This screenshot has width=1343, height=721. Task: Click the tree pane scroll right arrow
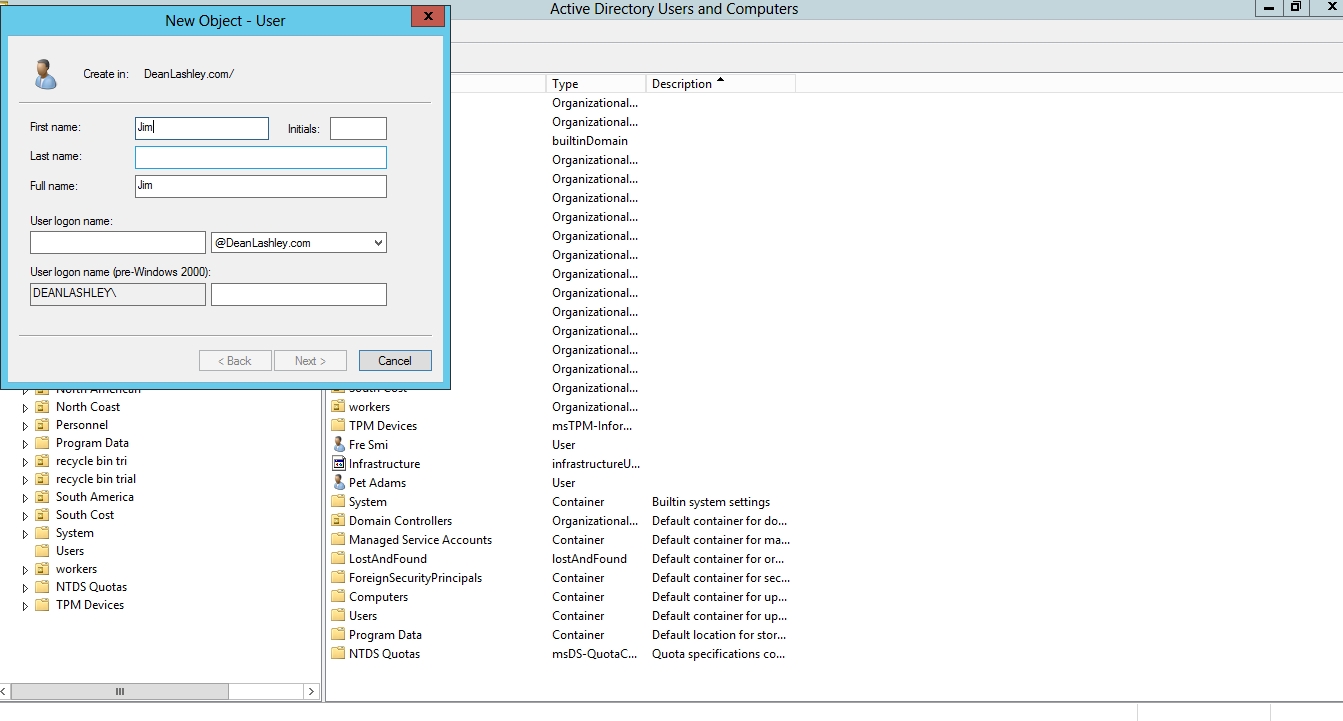coord(312,691)
